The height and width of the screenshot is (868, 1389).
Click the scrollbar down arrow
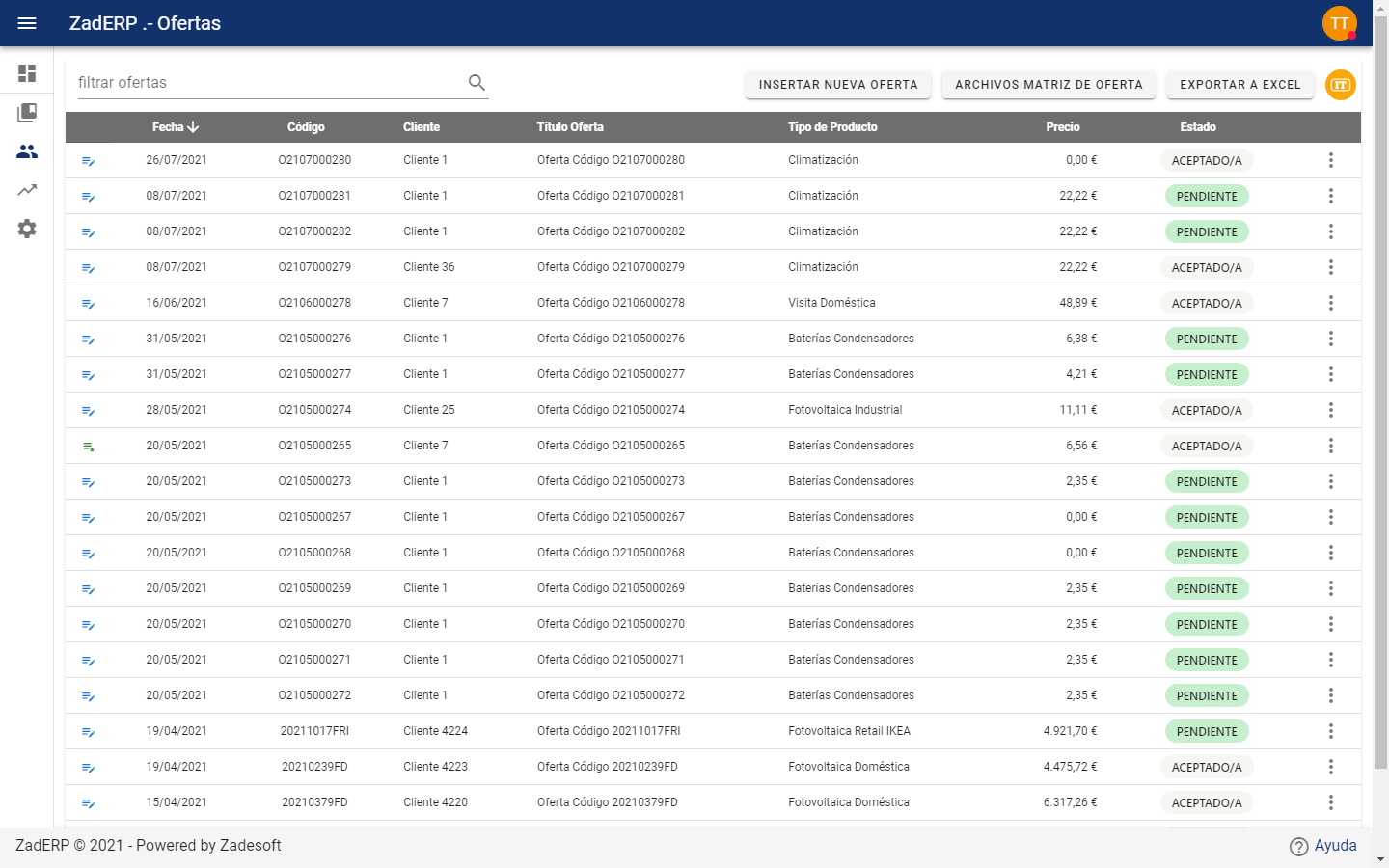tap(1380, 859)
